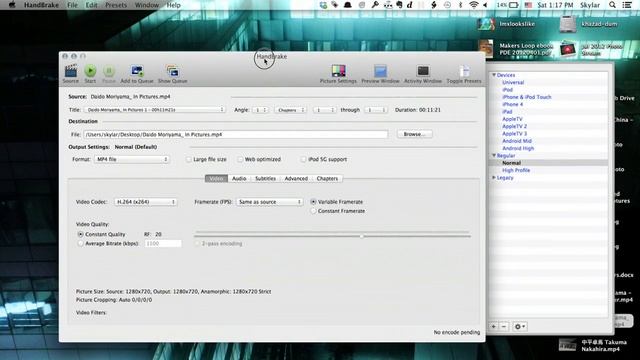Collapse the Regular preset group

tap(494, 156)
